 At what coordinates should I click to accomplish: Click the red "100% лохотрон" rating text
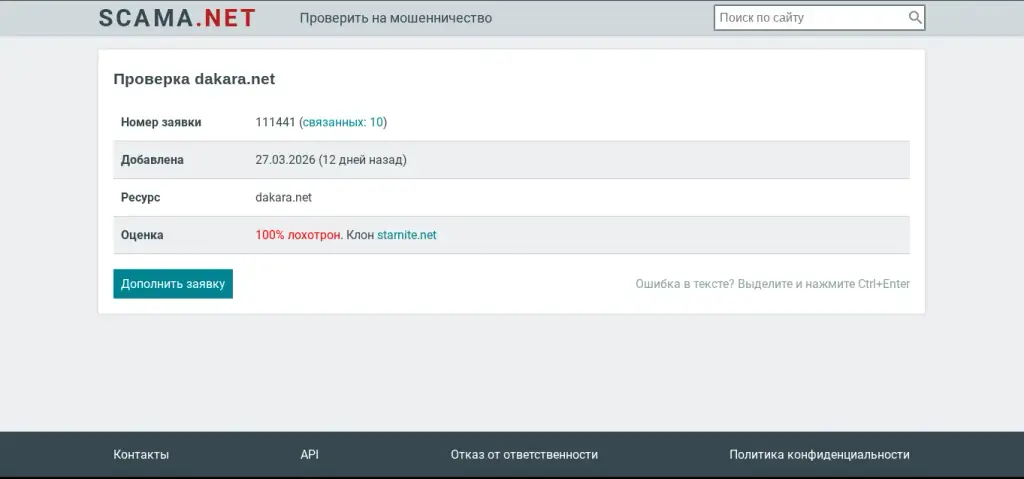(298, 235)
